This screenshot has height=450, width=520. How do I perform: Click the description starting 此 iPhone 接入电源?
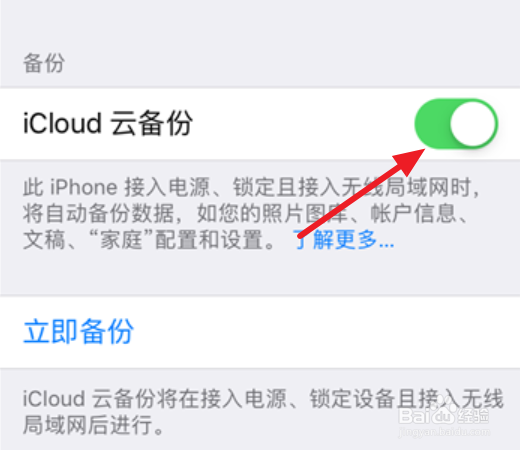point(252,213)
